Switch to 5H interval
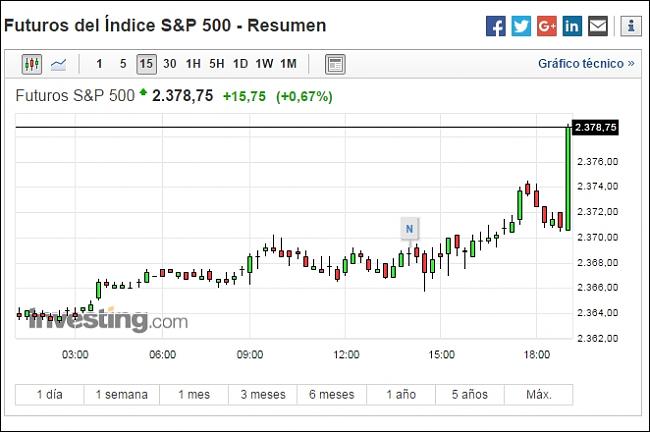The height and width of the screenshot is (432, 650). pos(217,64)
